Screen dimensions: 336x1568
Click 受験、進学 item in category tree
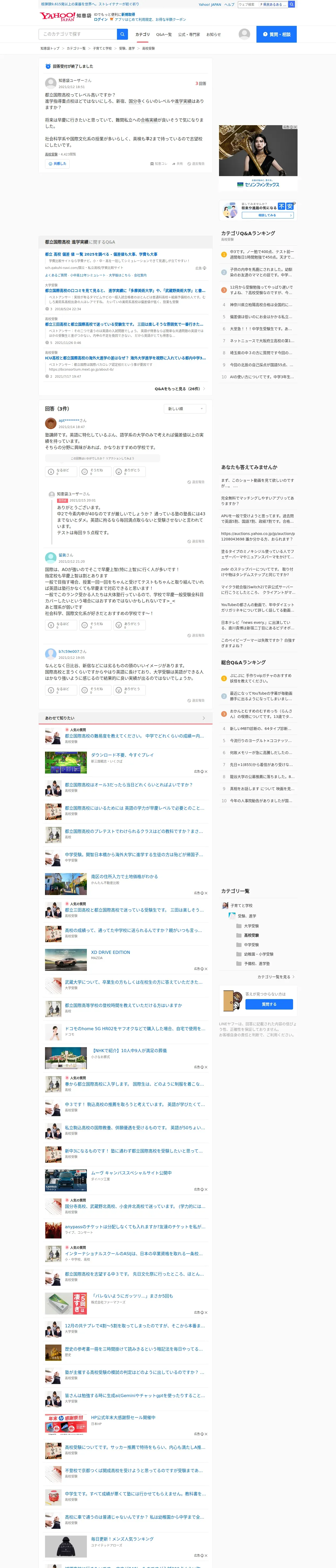(247, 916)
